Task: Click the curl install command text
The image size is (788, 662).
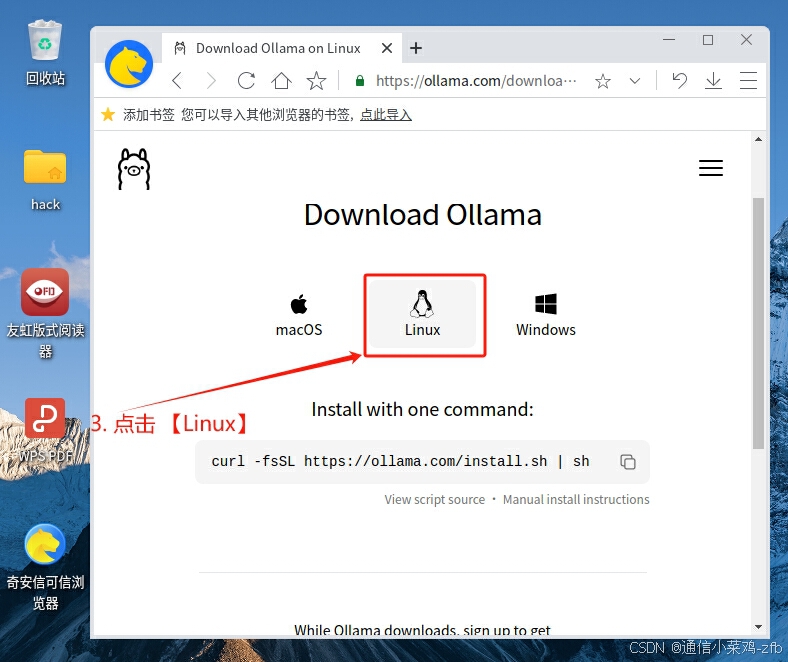Action: pos(401,461)
